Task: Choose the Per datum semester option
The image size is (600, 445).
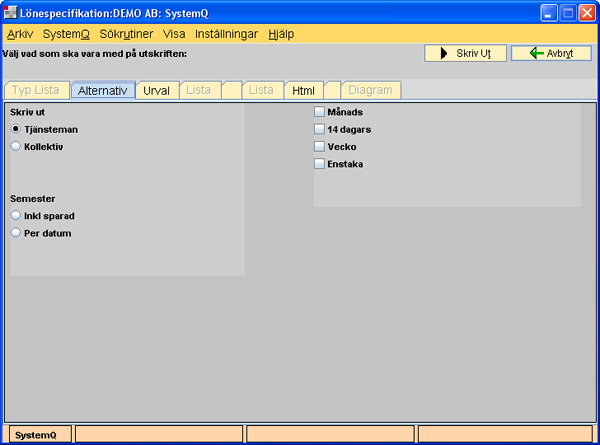Action: pyautogui.click(x=16, y=233)
